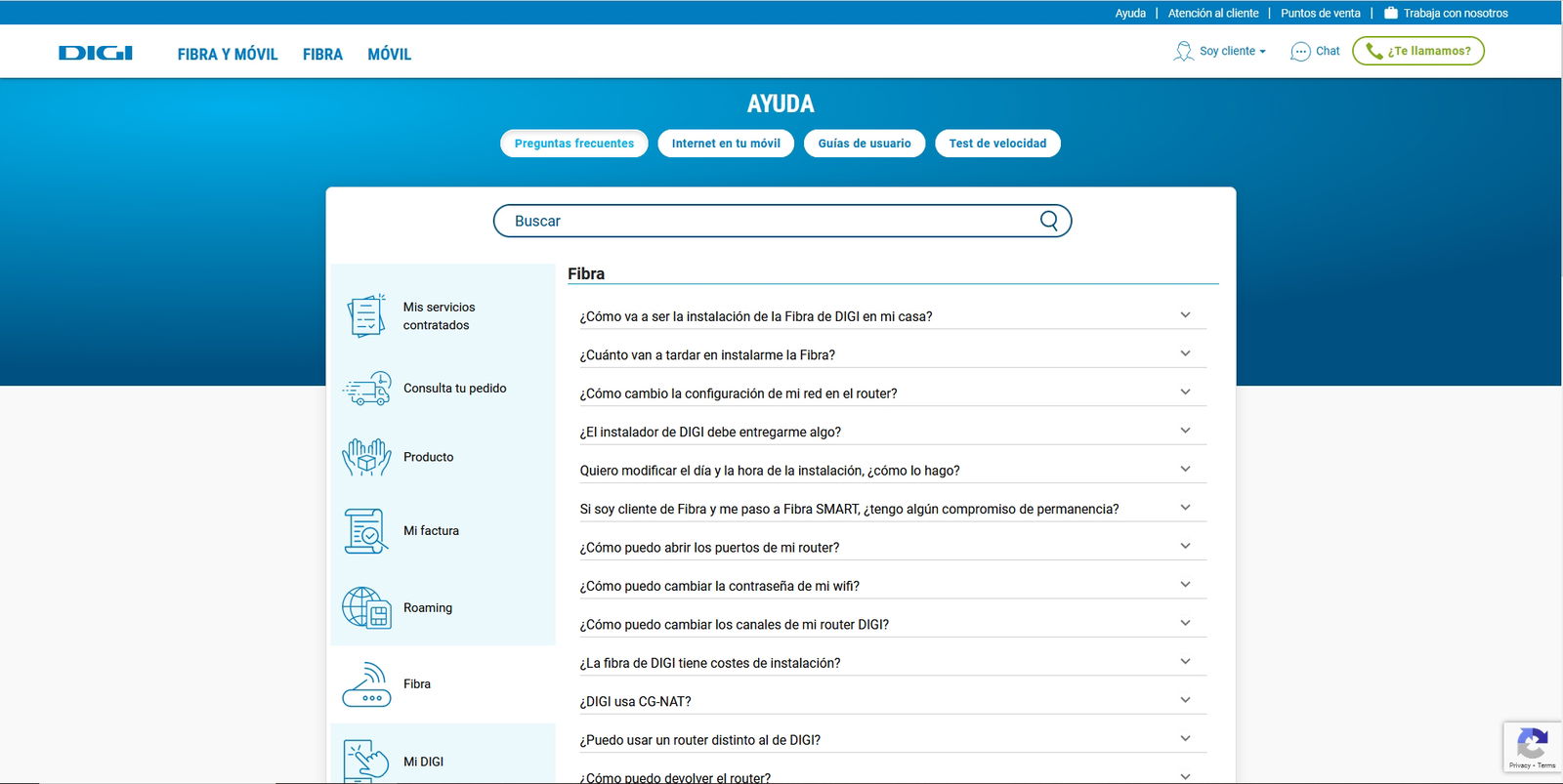Click question ¿Cómo puedo cambiar los canales
The image size is (1563, 784).
coord(735,625)
